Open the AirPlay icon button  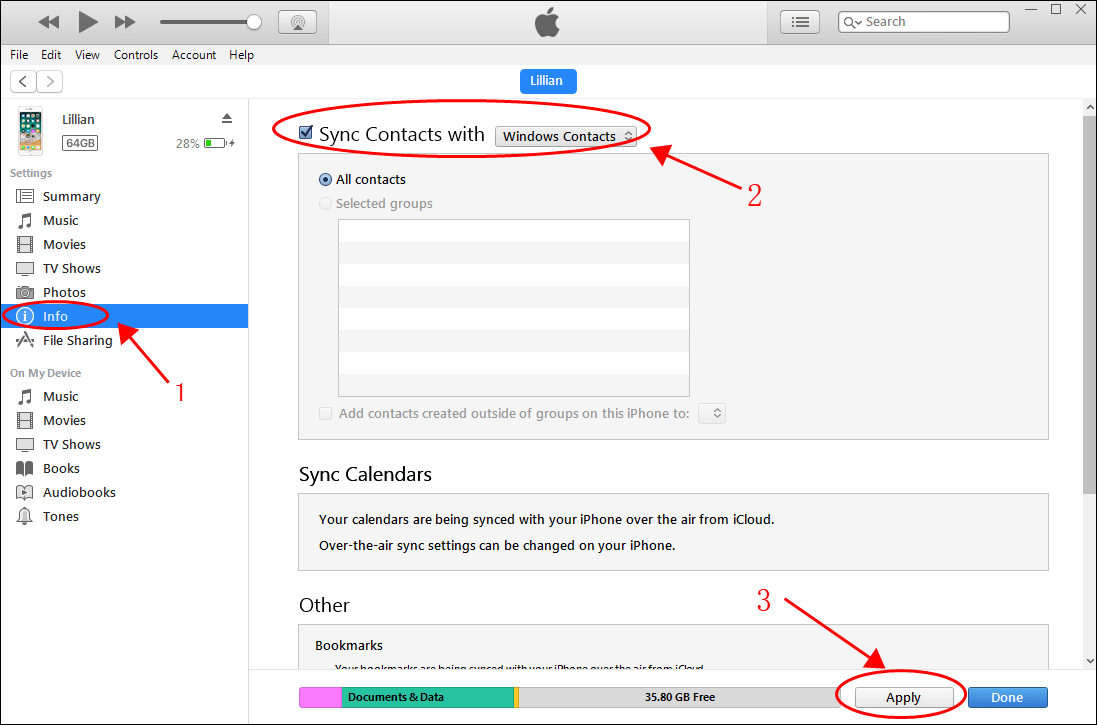[x=297, y=21]
